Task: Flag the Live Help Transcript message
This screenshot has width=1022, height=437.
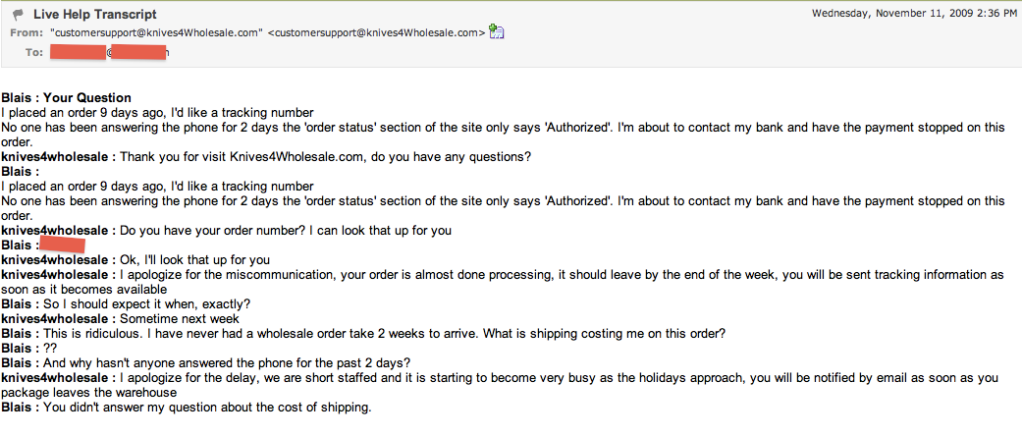Action: pos(18,14)
